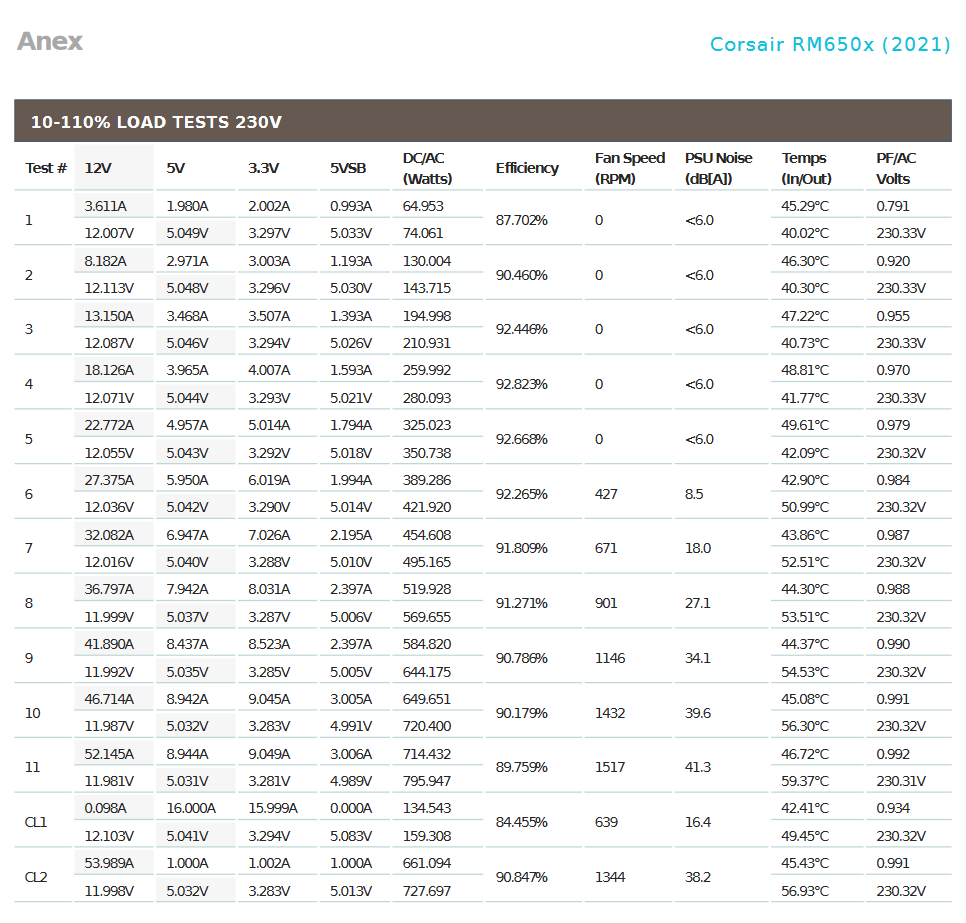Image resolution: width=966 pixels, height=923 pixels.
Task: Click the 90.786% efficiency cell
Action: click(x=521, y=658)
